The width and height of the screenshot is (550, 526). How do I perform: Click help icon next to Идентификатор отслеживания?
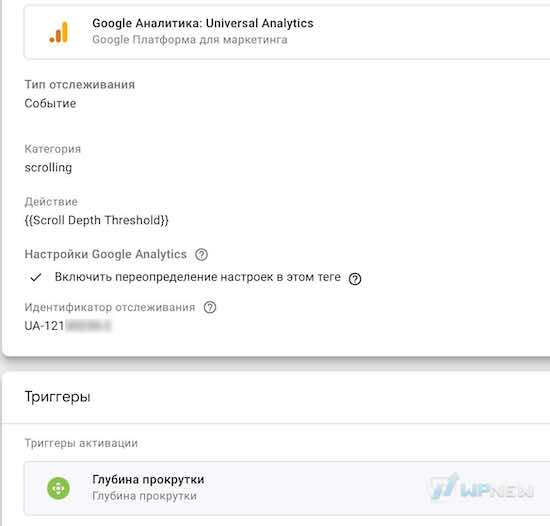coord(210,308)
